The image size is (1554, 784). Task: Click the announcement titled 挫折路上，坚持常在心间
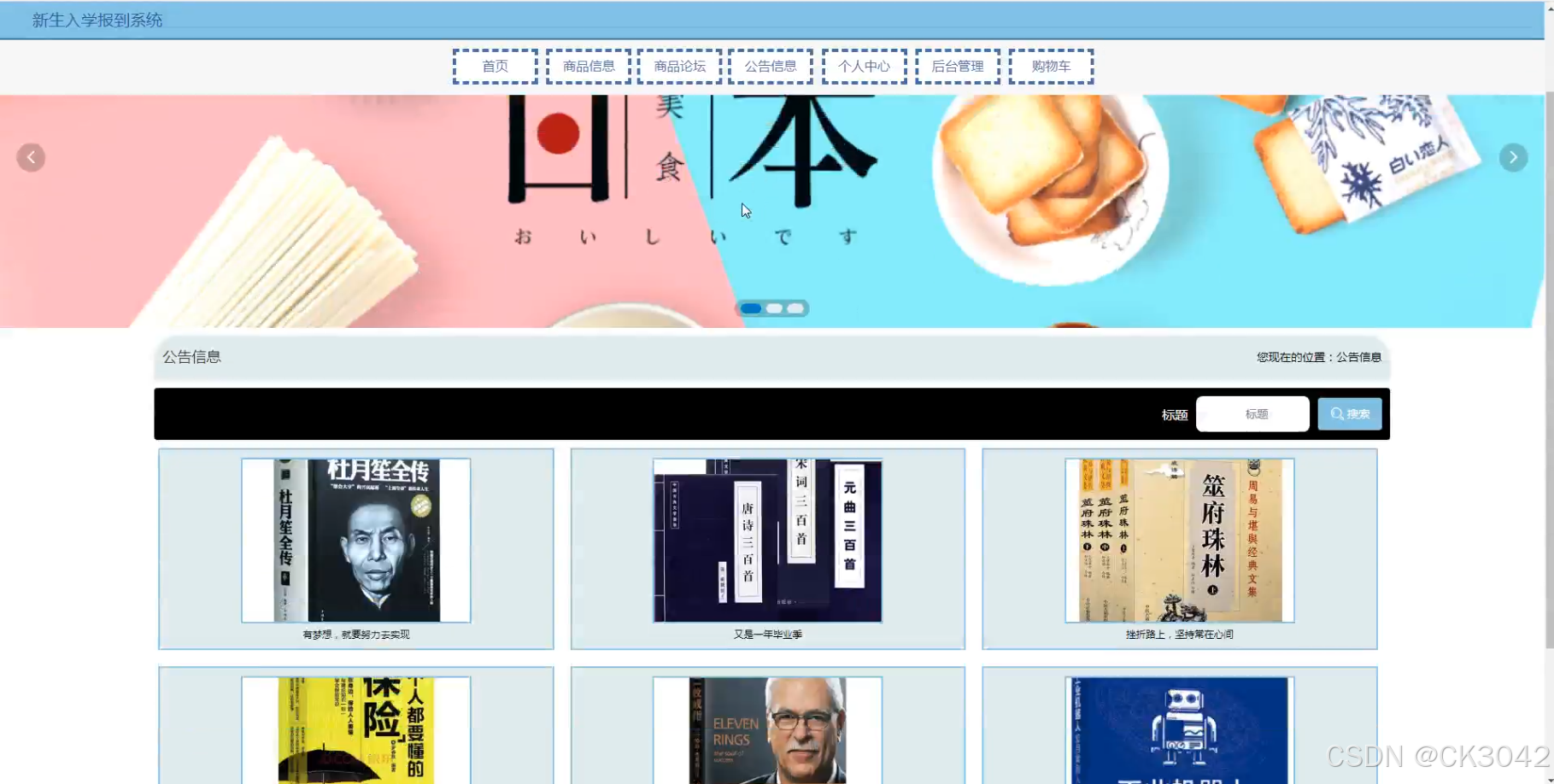coord(1180,635)
